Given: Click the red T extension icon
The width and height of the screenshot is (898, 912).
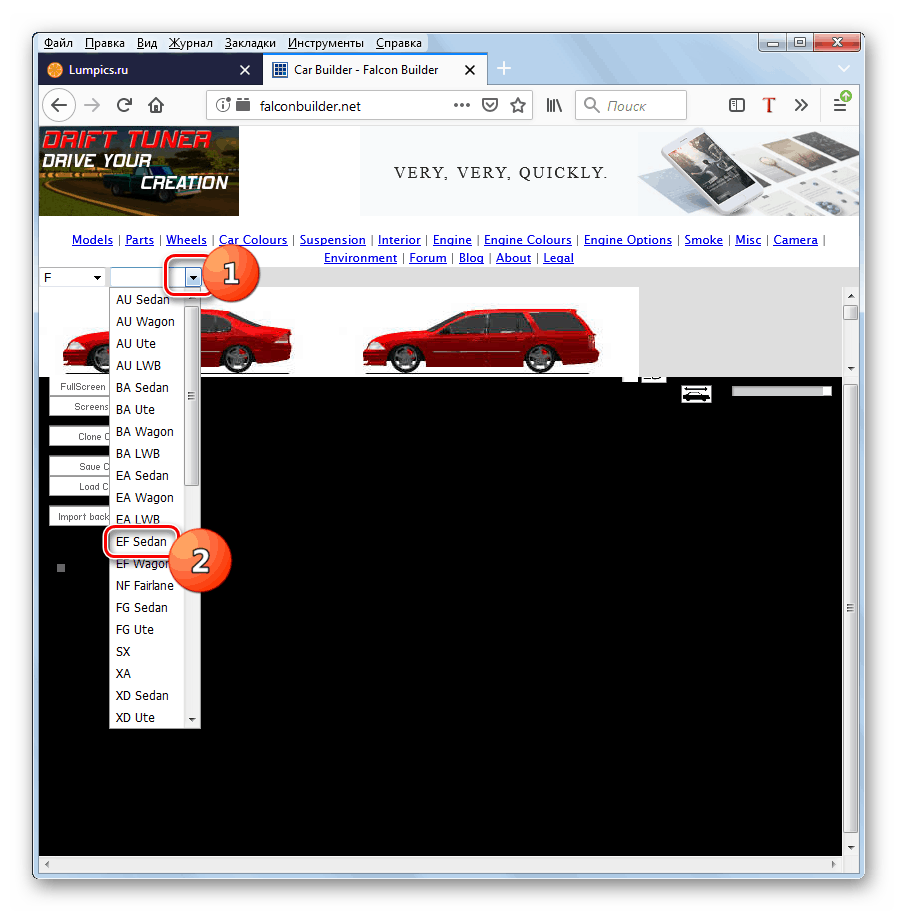Looking at the screenshot, I should 768,105.
